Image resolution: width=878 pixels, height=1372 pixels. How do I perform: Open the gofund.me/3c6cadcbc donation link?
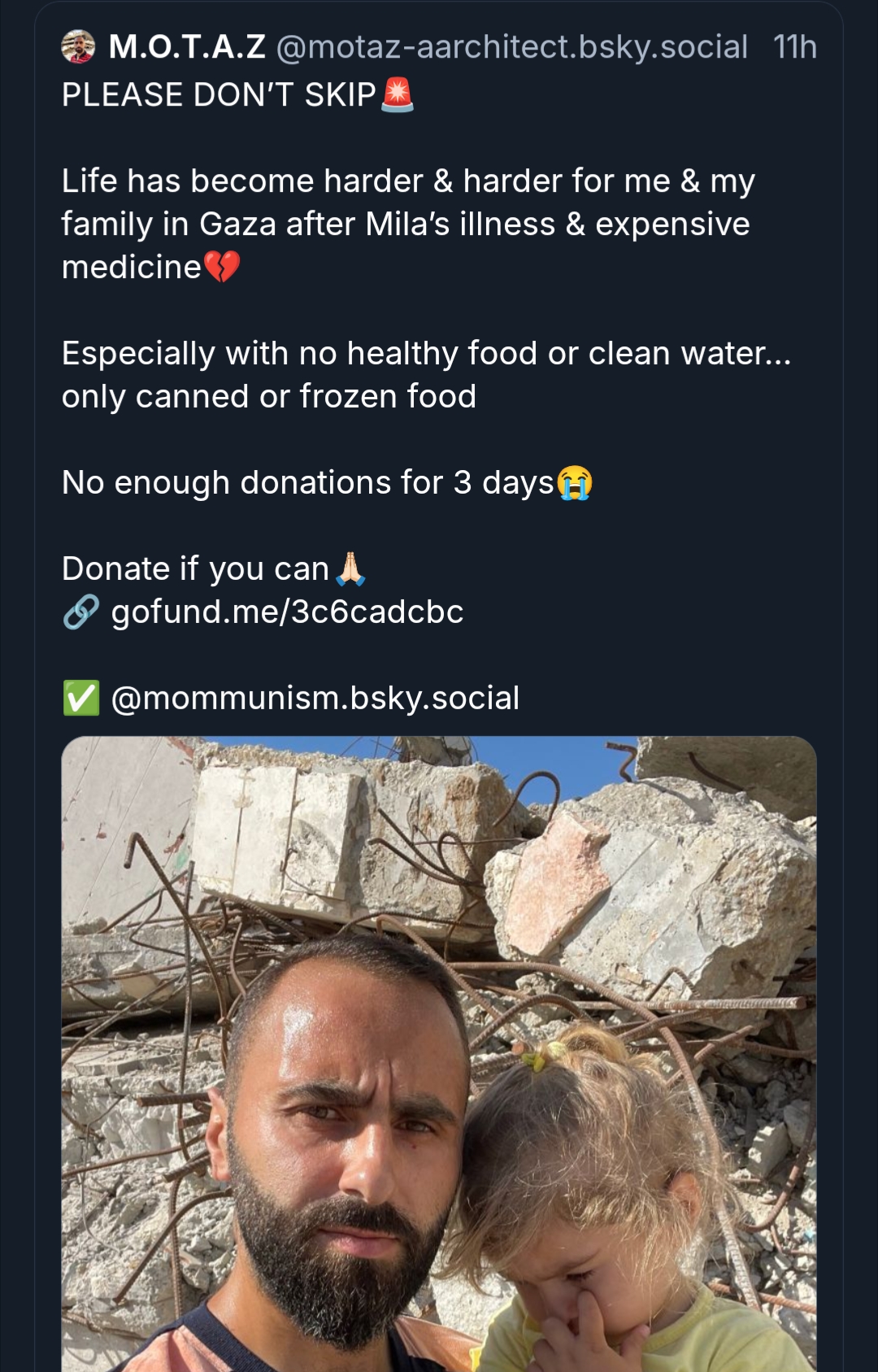[x=287, y=612]
